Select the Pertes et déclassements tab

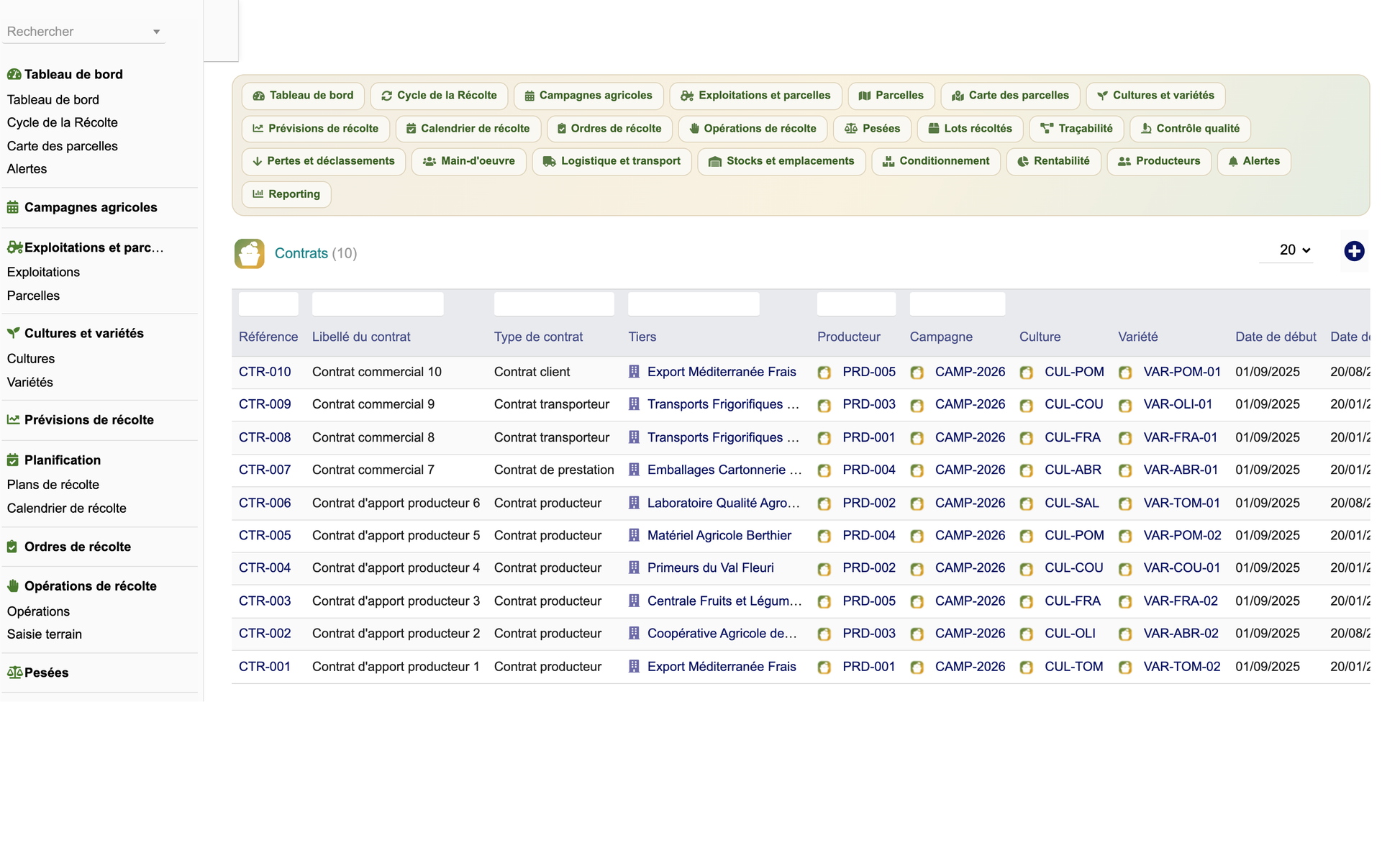pos(324,161)
